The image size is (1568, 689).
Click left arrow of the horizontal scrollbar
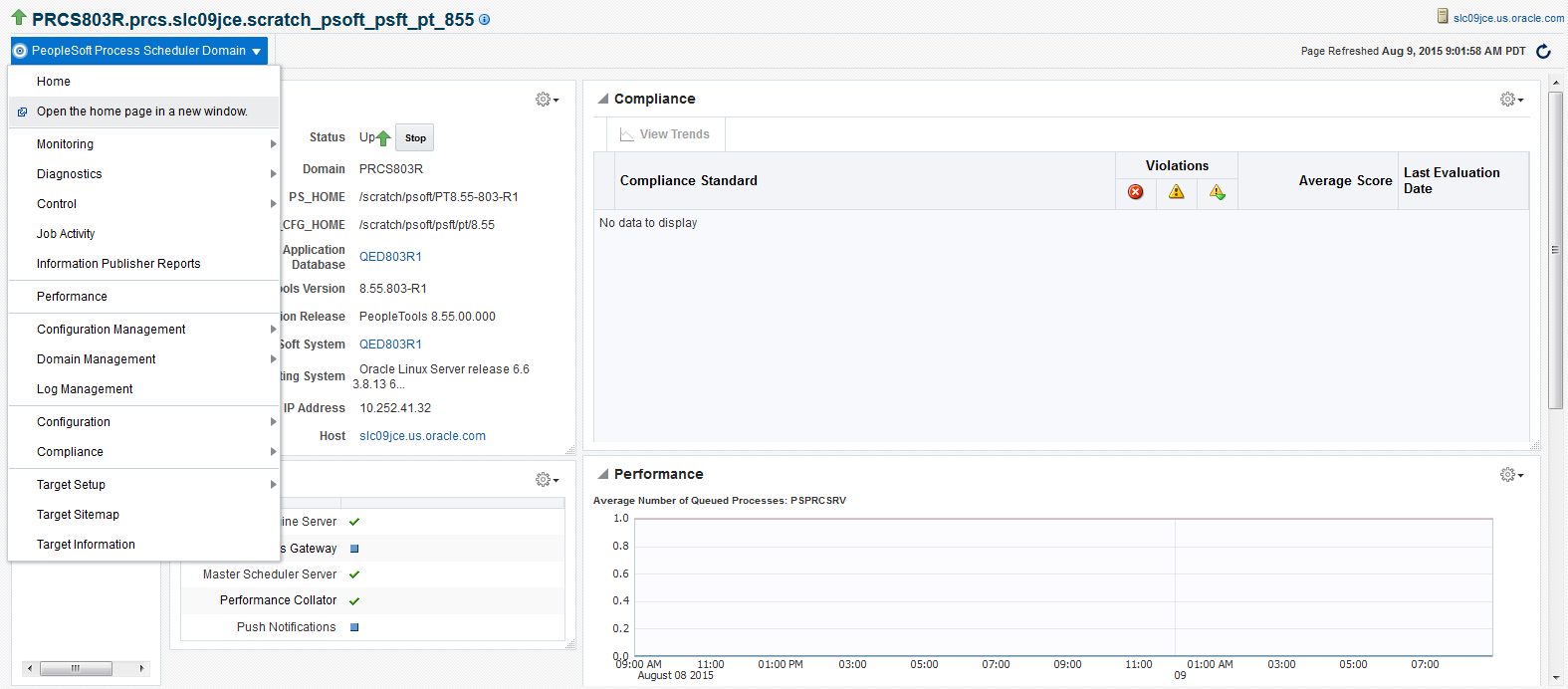click(30, 668)
